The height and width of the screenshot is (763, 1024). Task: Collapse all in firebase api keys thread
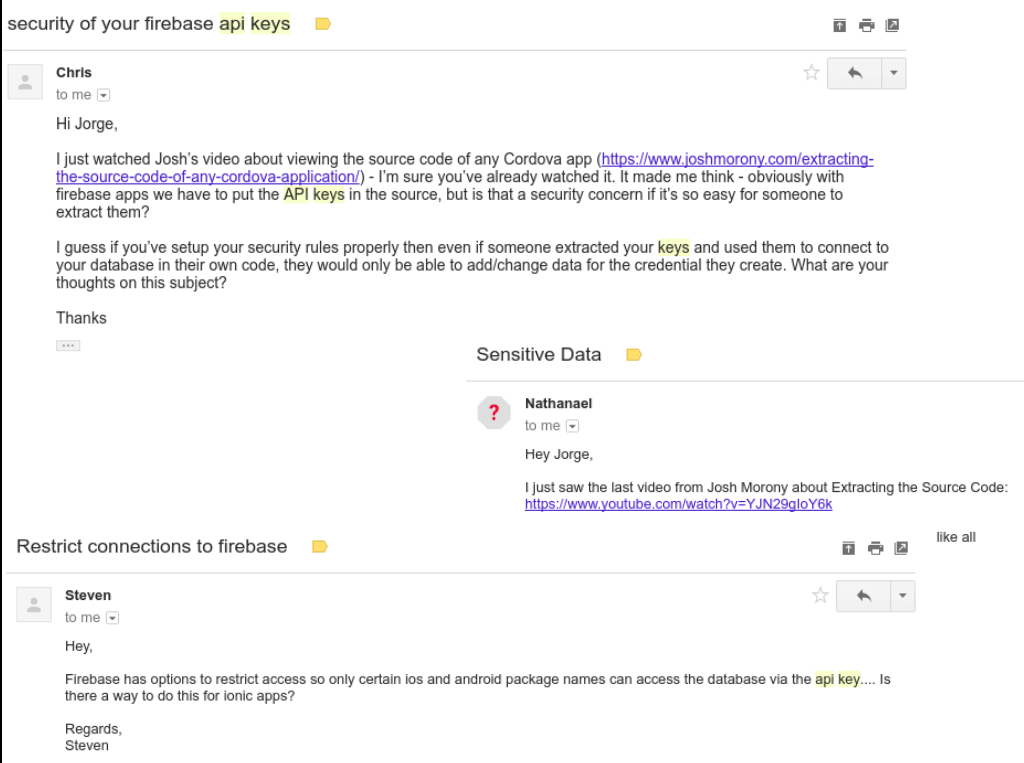[x=841, y=25]
